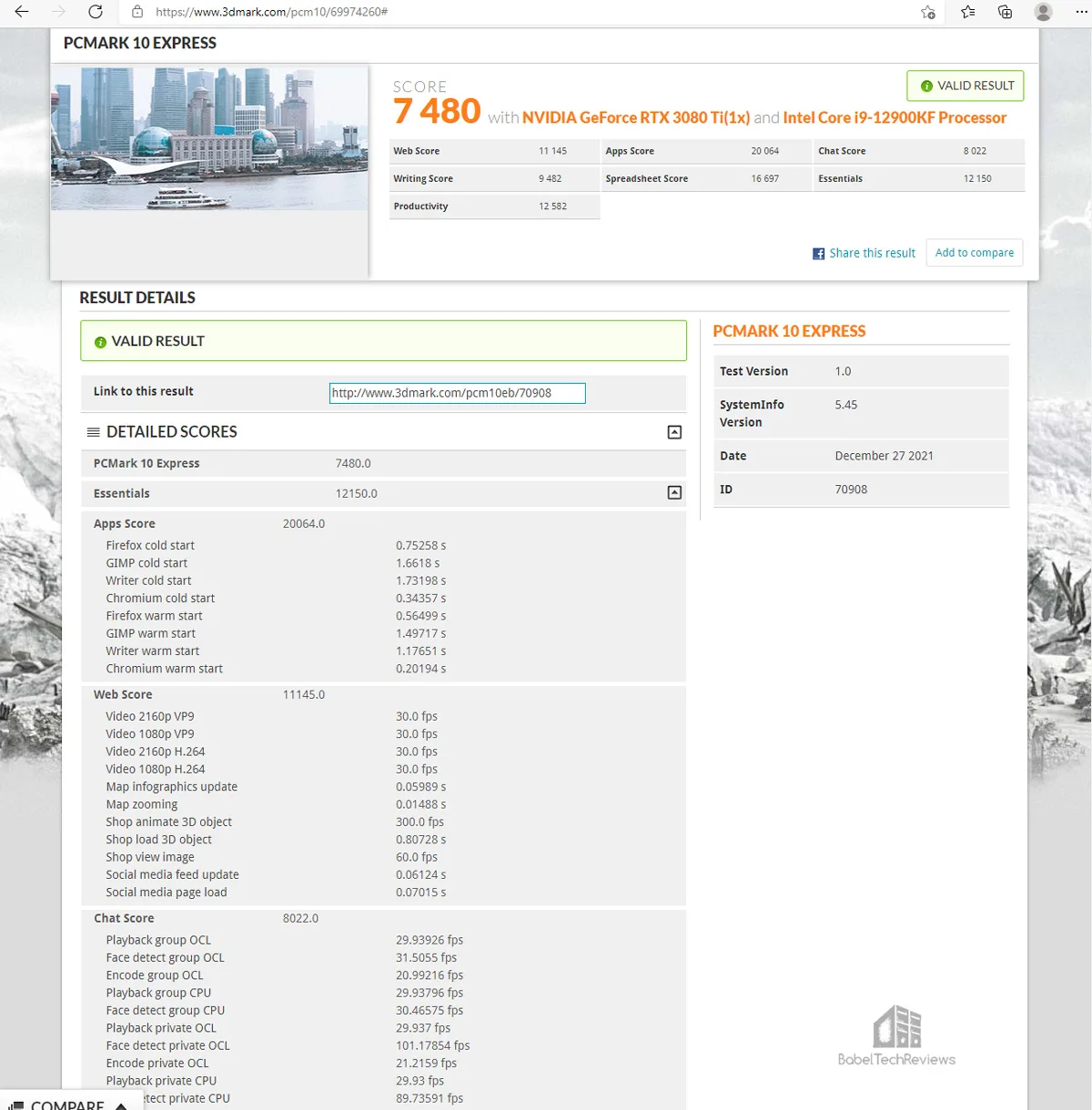
Task: Click the Firefox cold start row
Action: pos(383,546)
